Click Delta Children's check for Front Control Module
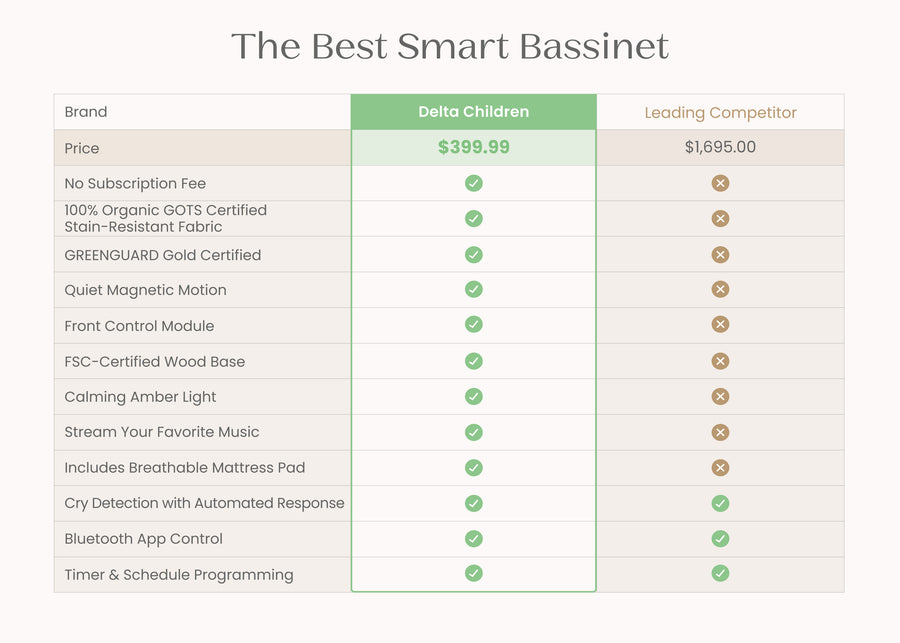 pos(474,324)
